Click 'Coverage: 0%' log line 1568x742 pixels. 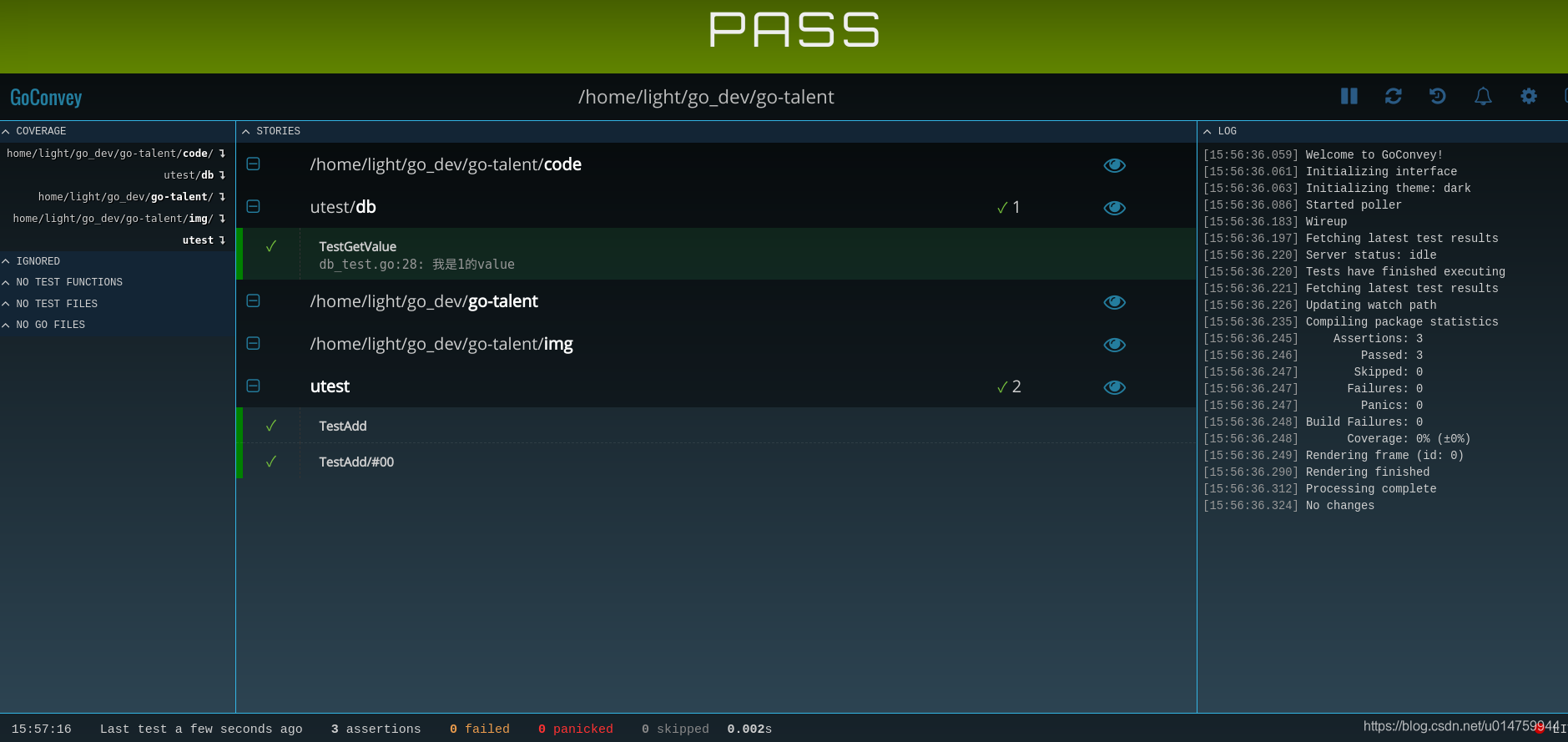tap(1409, 439)
